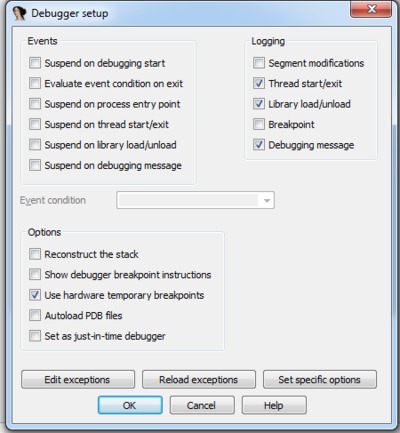The height and width of the screenshot is (433, 400).
Task: Uncheck Debugging message logging
Action: (x=259, y=145)
